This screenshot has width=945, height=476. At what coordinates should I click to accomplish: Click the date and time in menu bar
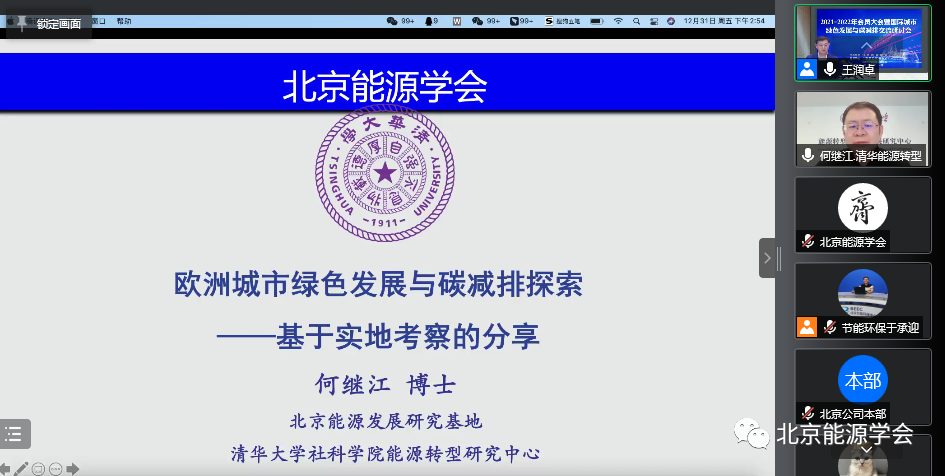[x=724, y=21]
